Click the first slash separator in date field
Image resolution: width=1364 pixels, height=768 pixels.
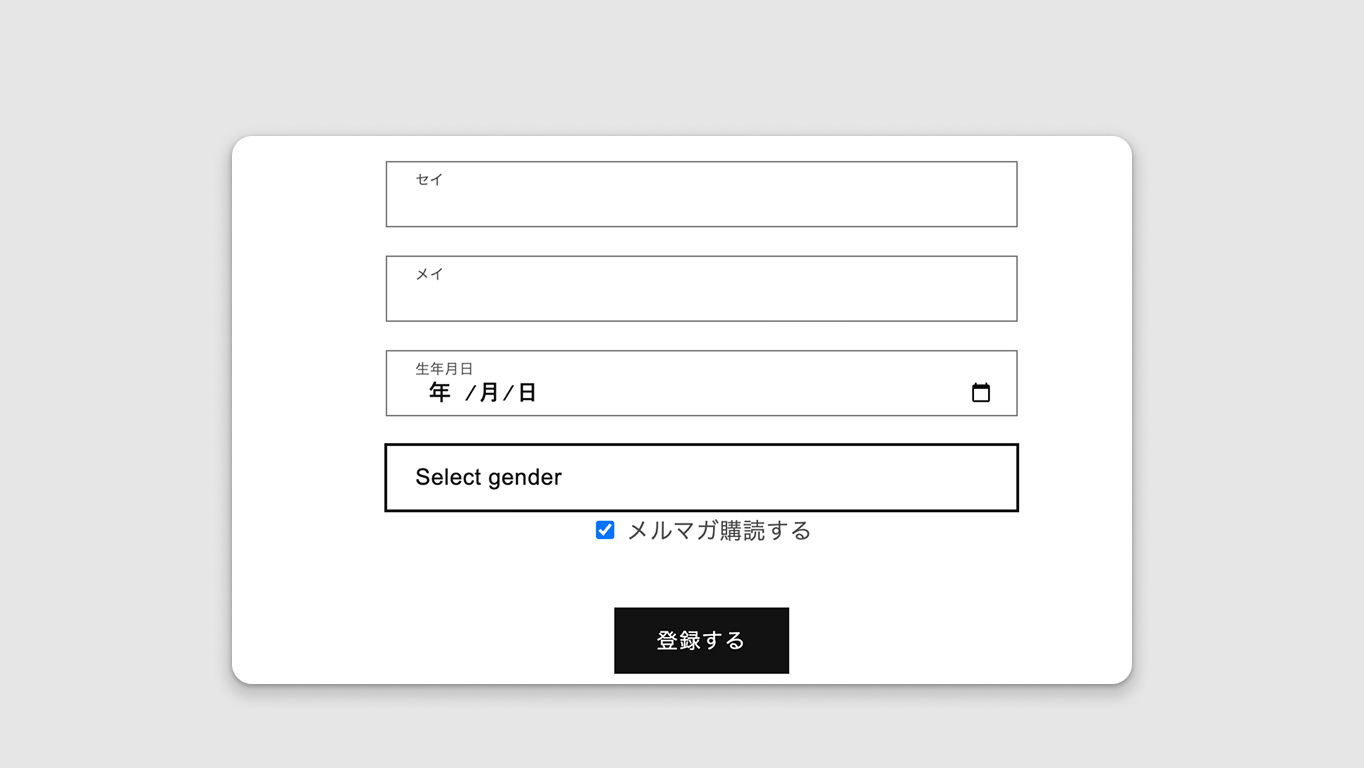[x=470, y=393]
